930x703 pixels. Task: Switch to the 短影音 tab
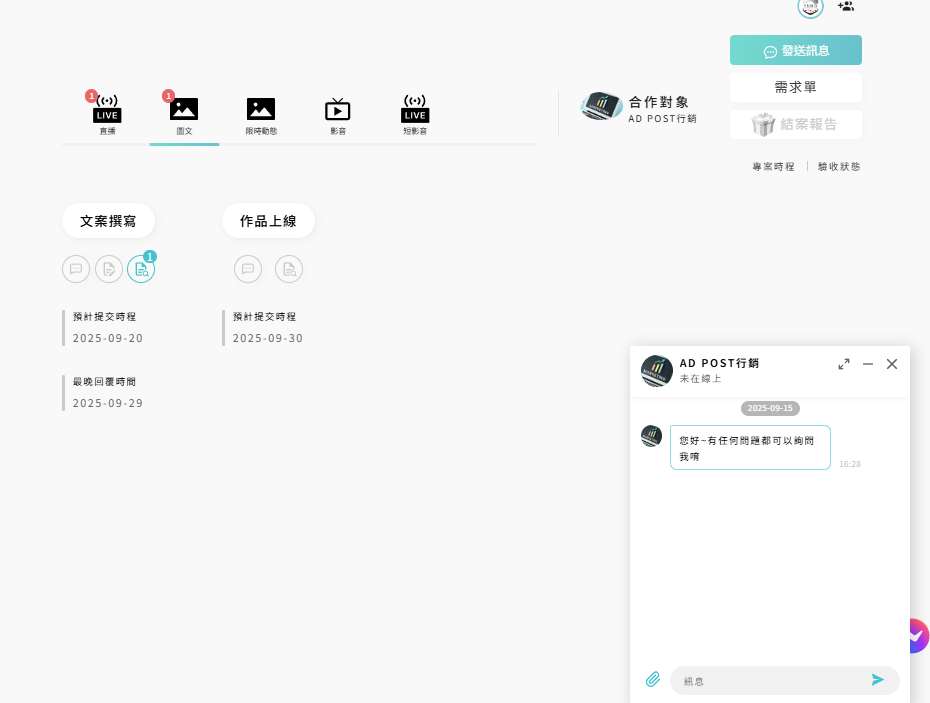415,115
